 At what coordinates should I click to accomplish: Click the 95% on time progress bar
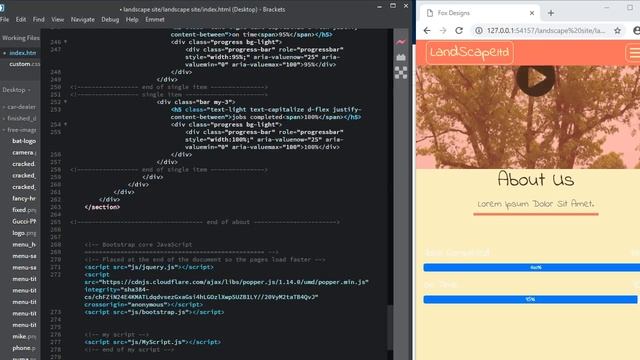[x=530, y=300]
